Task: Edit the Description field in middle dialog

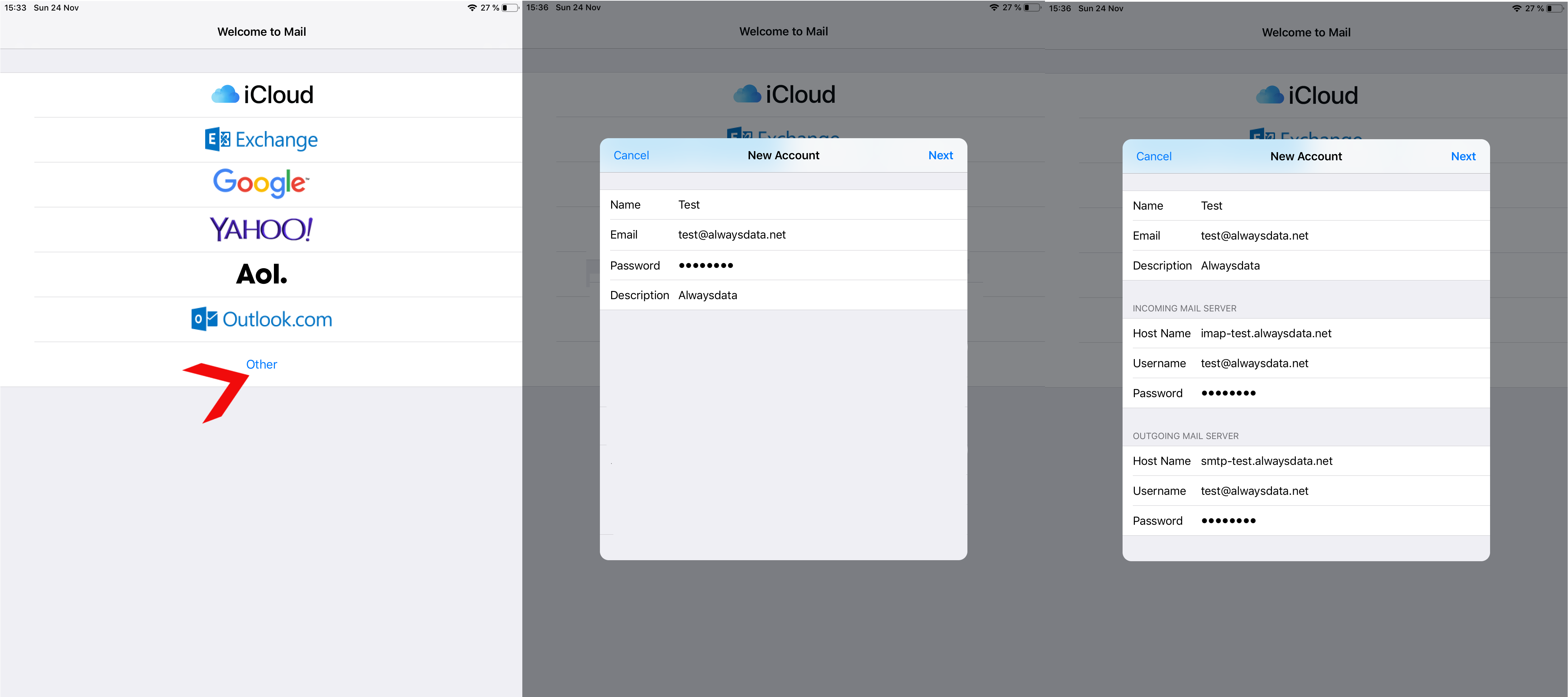Action: tap(783, 295)
